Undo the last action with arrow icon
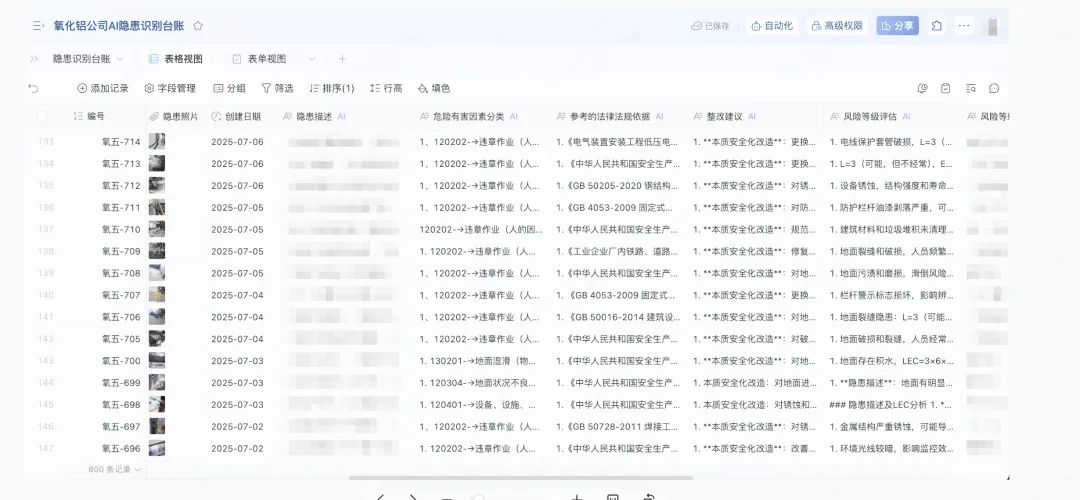Viewport: 1080px width, 500px height. [33, 88]
